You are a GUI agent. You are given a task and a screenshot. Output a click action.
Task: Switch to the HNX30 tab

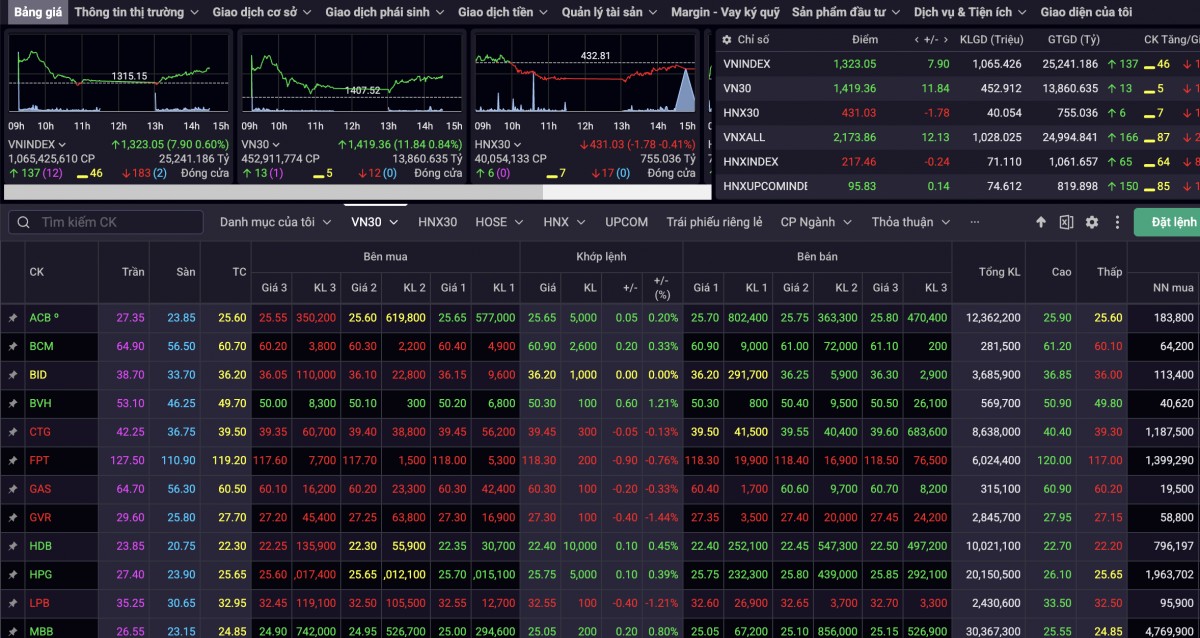[437, 222]
